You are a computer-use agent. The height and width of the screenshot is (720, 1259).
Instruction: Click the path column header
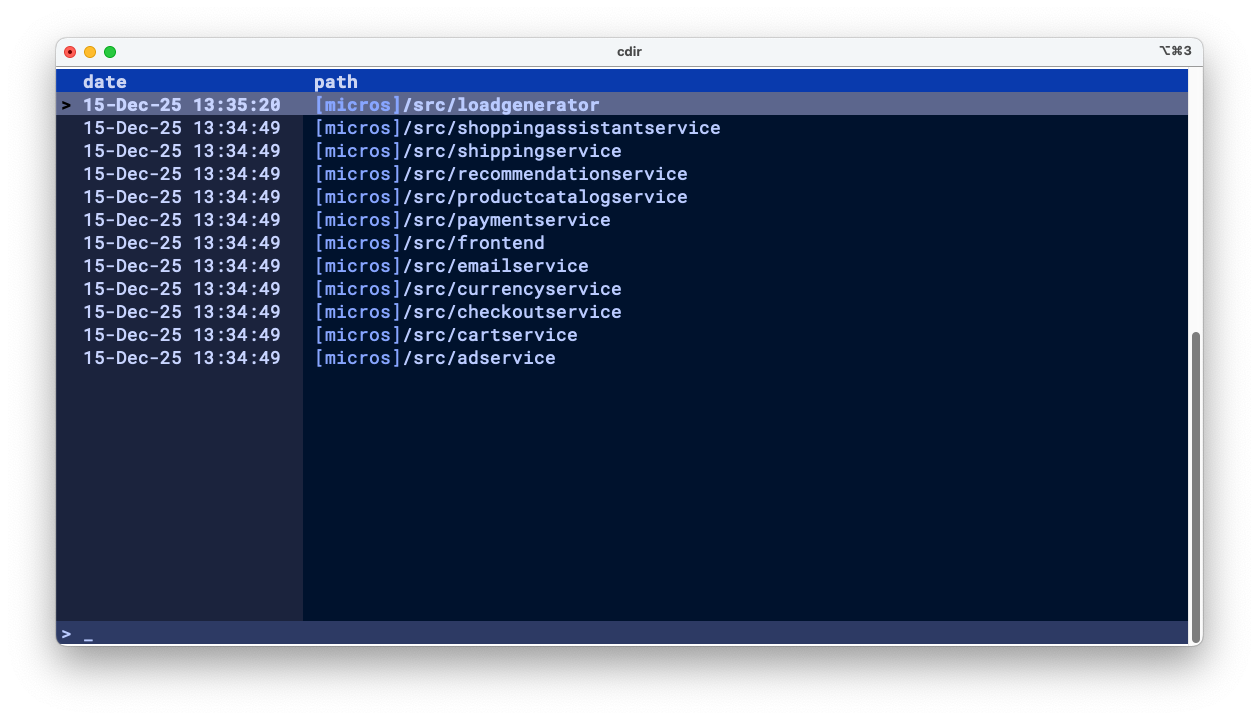pyautogui.click(x=336, y=82)
